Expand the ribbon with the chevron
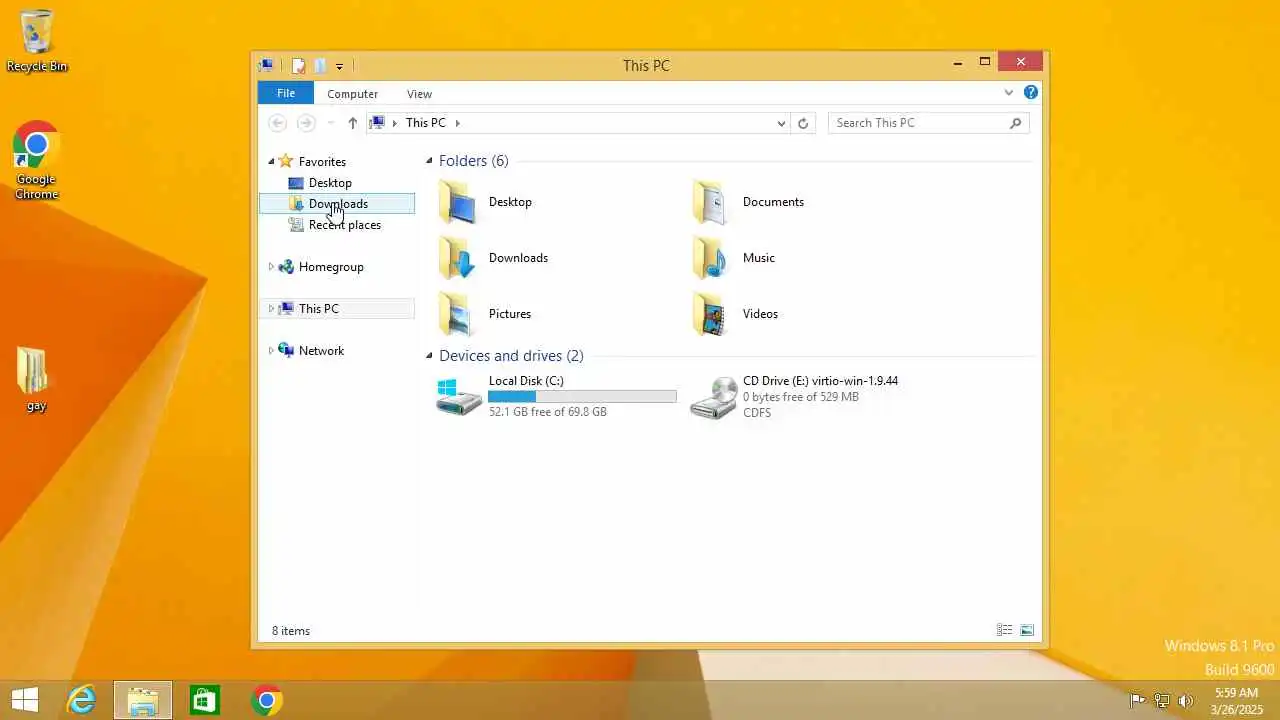 pyautogui.click(x=1008, y=93)
